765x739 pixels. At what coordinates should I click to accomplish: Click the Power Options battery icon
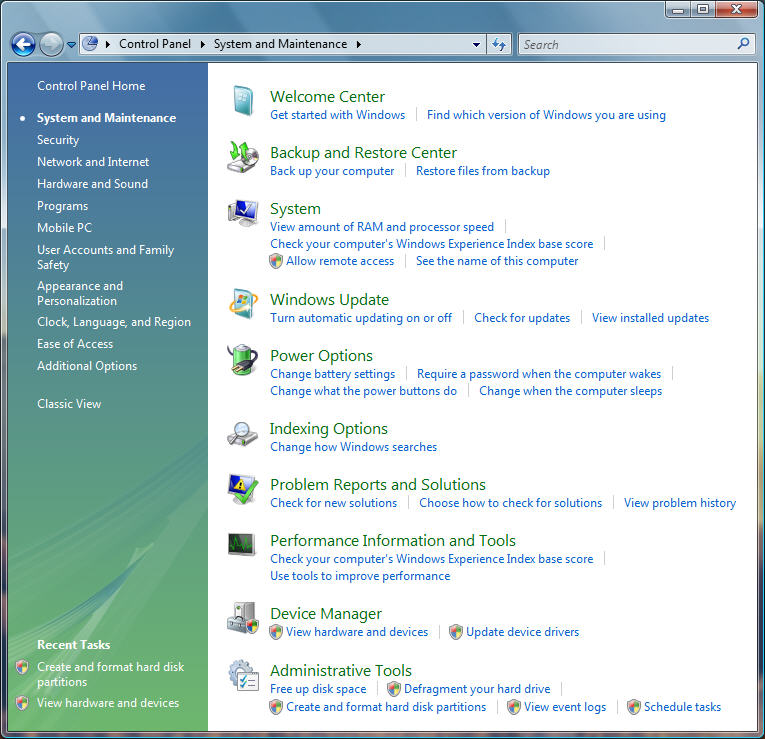click(x=243, y=361)
